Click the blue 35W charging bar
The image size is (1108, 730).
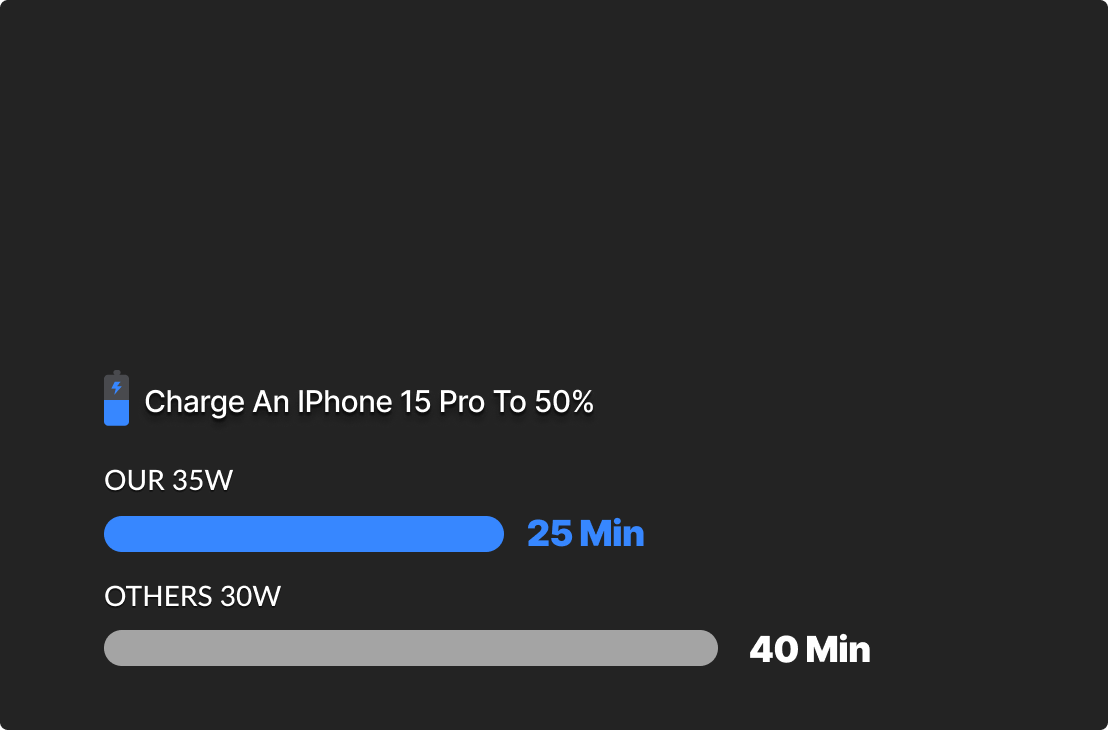pos(303,534)
